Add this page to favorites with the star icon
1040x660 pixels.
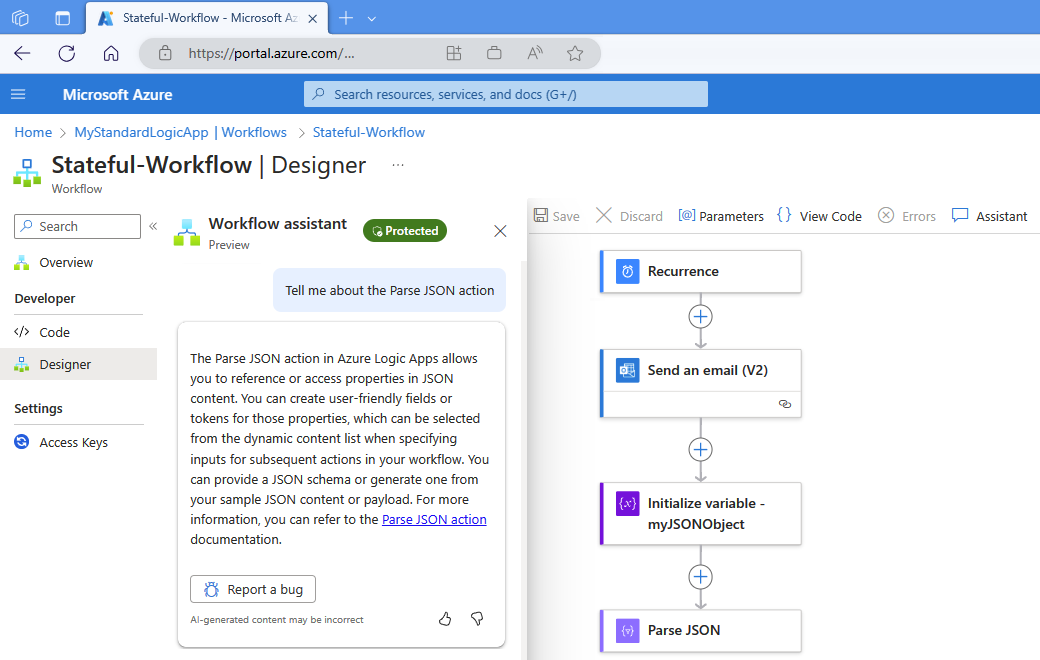575,53
